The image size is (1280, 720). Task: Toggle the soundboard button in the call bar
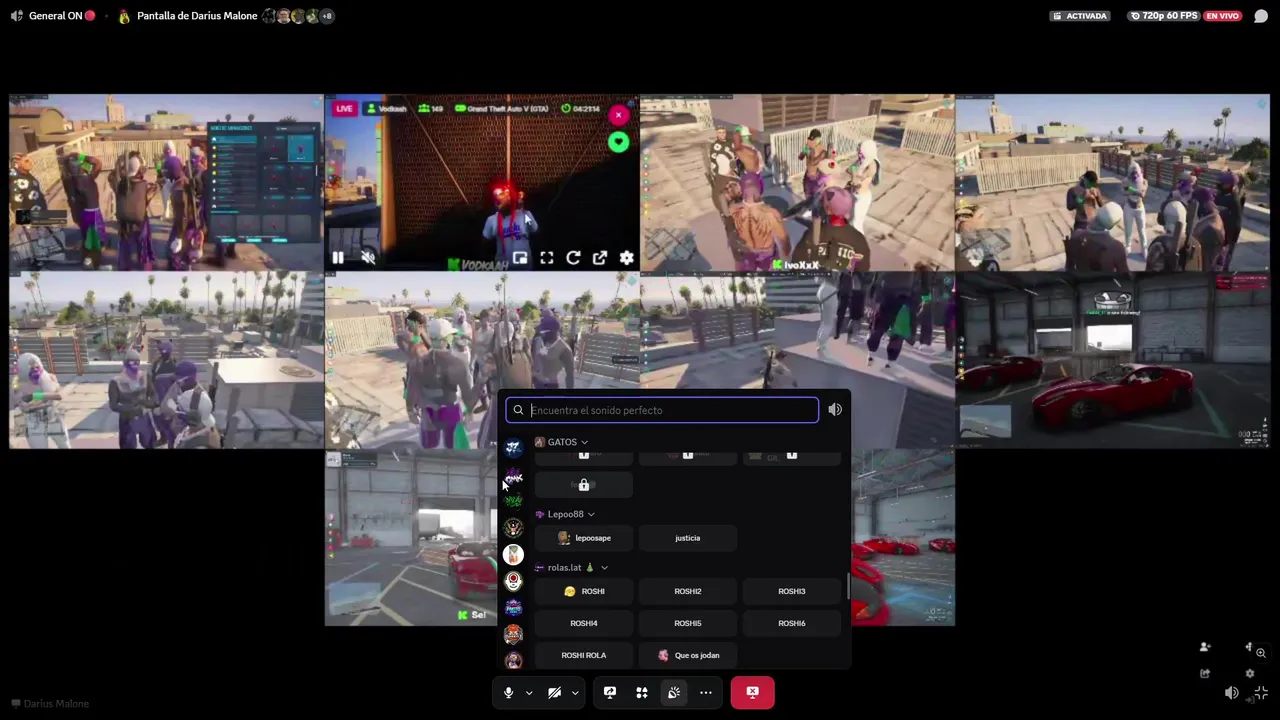[x=674, y=692]
